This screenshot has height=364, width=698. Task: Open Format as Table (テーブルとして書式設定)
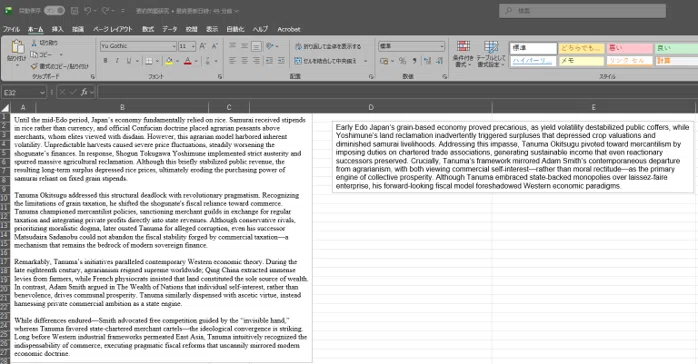[491, 54]
